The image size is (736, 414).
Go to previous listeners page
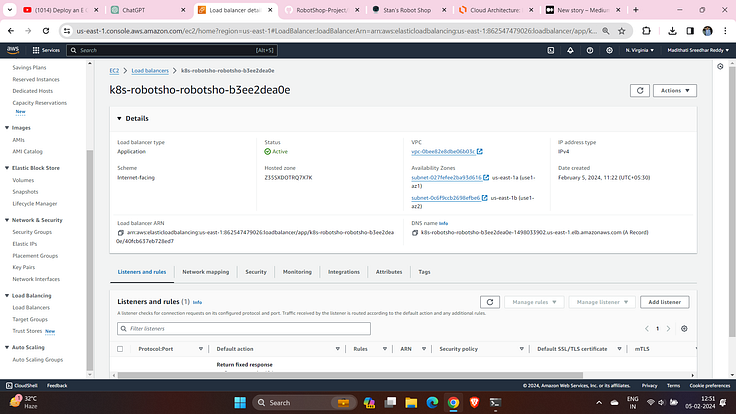tap(647, 329)
